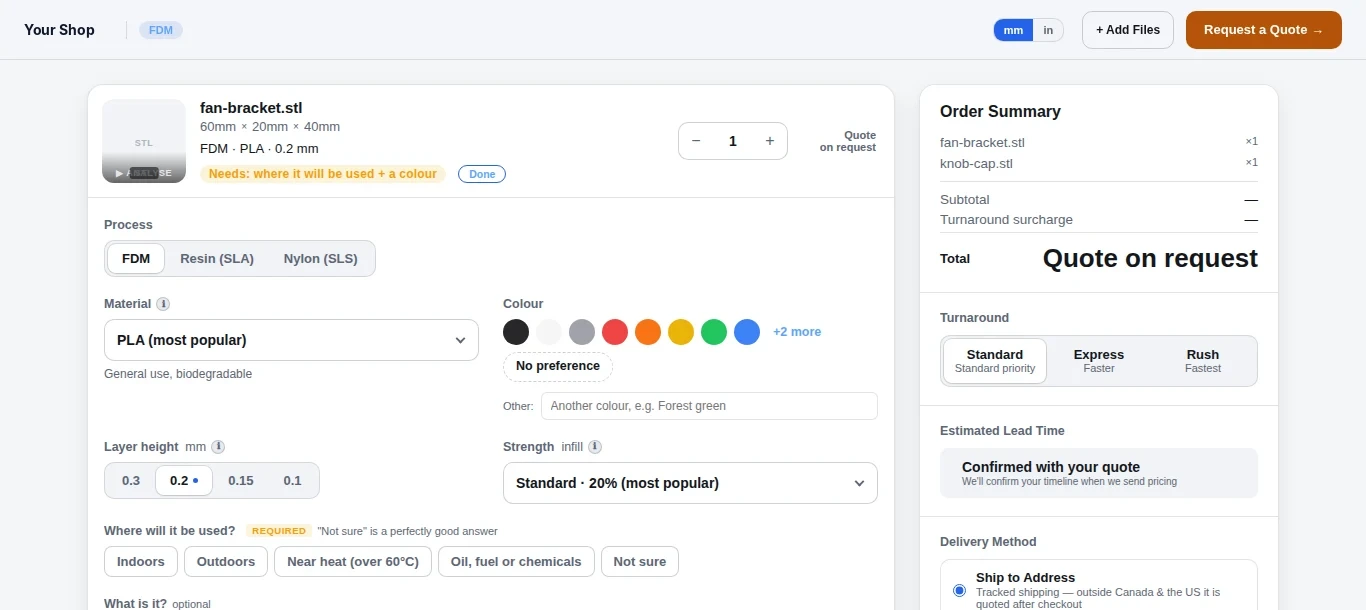Click the fan-bracket STL analyse thumbnail

coord(144,141)
